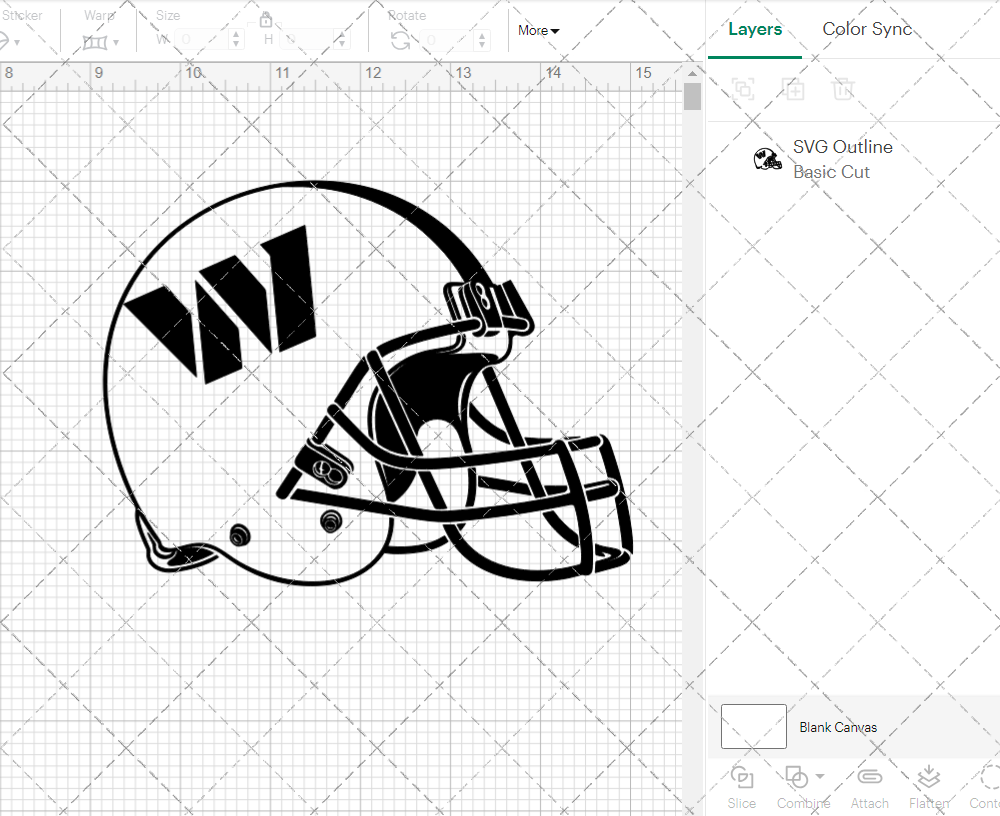Image resolution: width=1000 pixels, height=816 pixels.
Task: Click the duplicate layer icon
Action: 793,89
